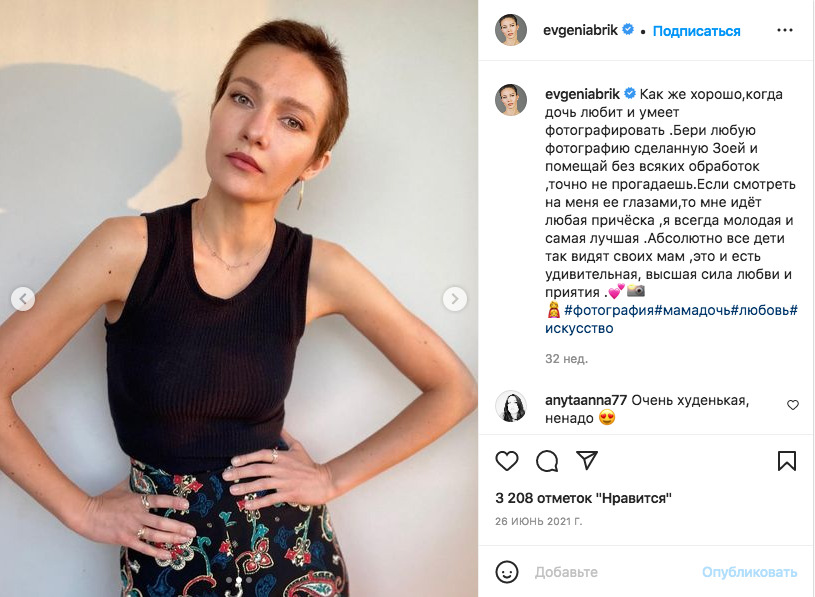Open the three-dot more options menu

785,30
